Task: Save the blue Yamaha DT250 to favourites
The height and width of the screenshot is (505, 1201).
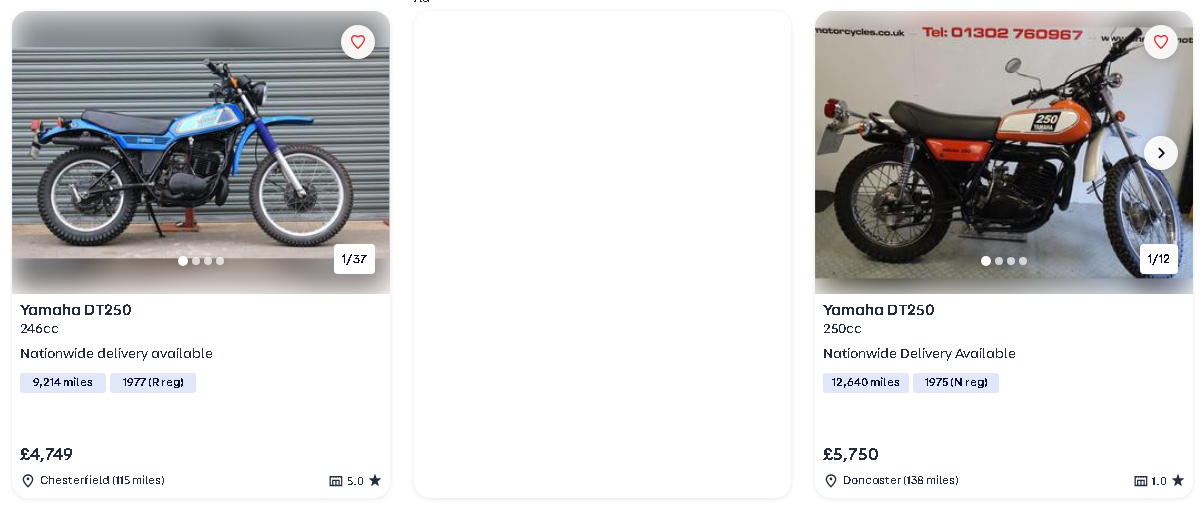Action: pyautogui.click(x=358, y=42)
